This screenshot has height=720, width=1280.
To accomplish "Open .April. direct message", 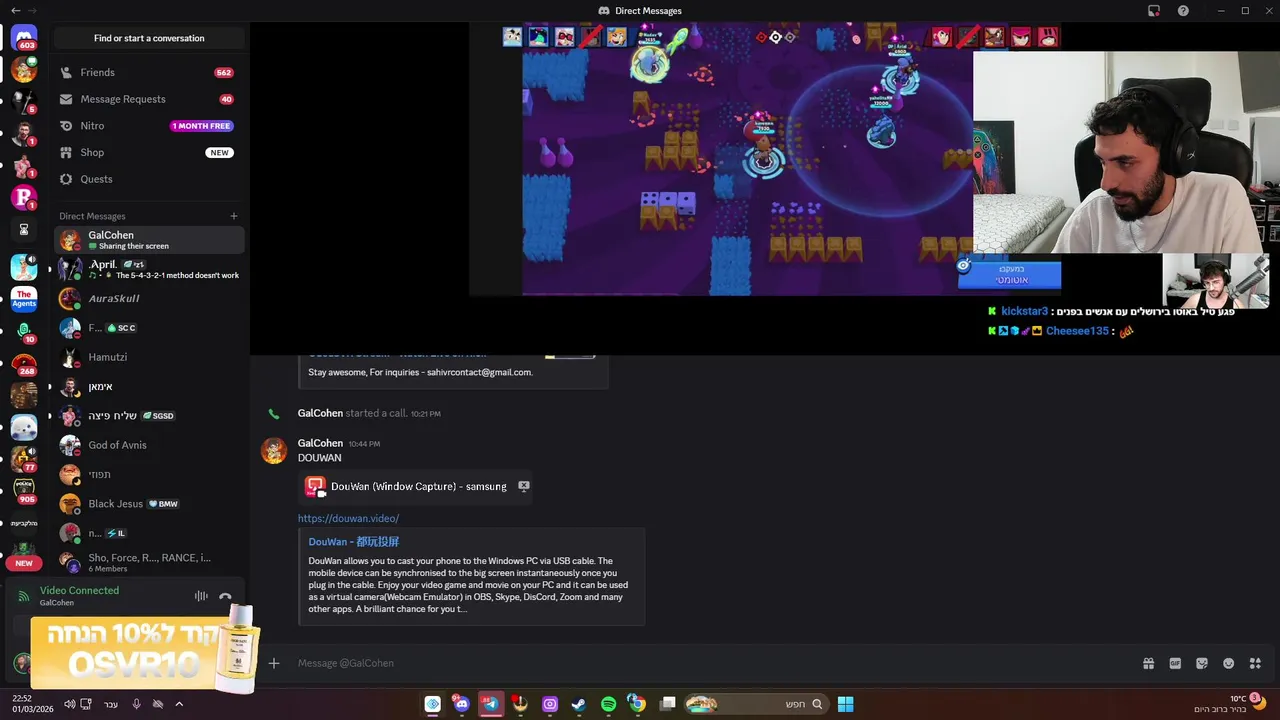I will coord(148,269).
